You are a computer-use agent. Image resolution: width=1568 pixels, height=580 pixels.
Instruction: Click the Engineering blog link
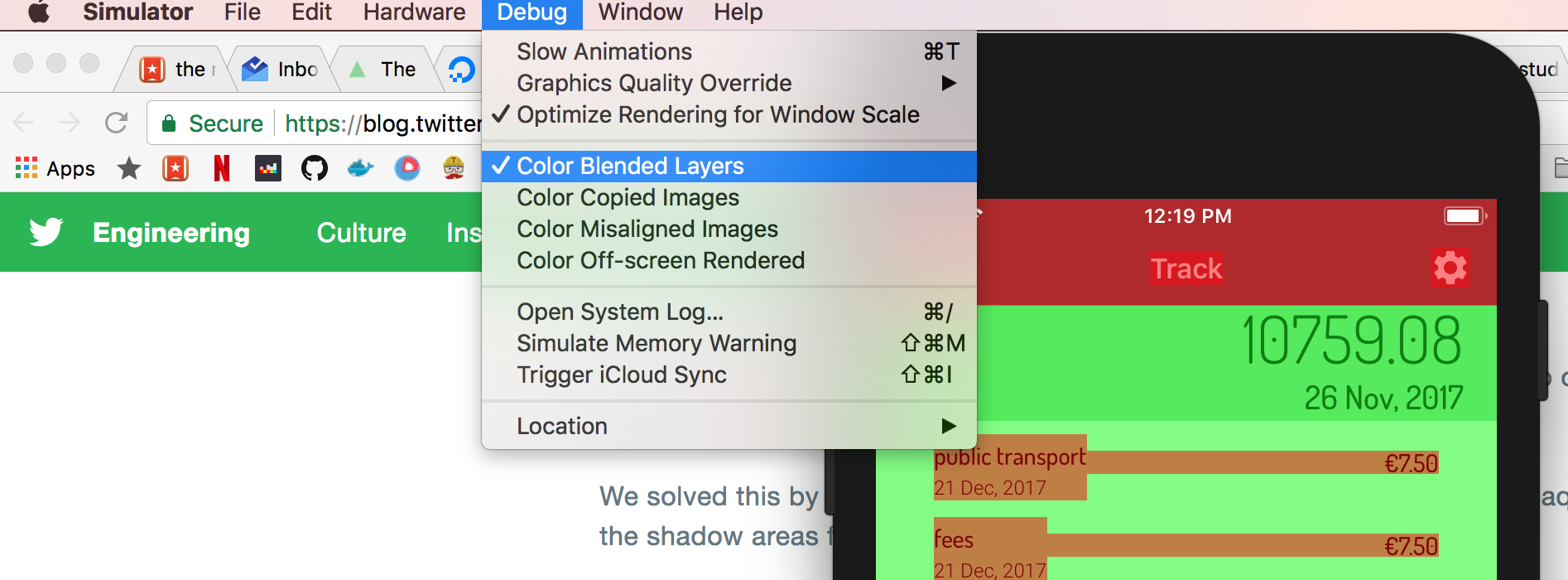pyautogui.click(x=171, y=233)
